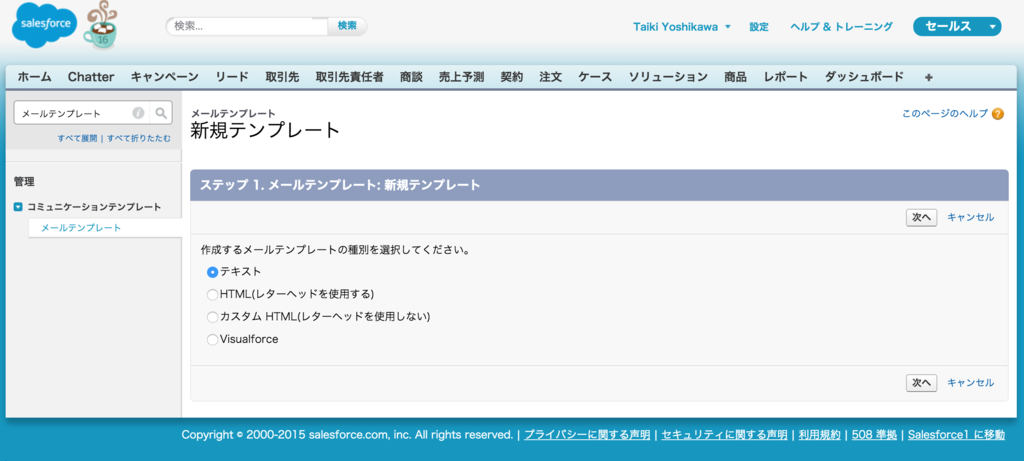Go to the 商談 tab

click(411, 77)
